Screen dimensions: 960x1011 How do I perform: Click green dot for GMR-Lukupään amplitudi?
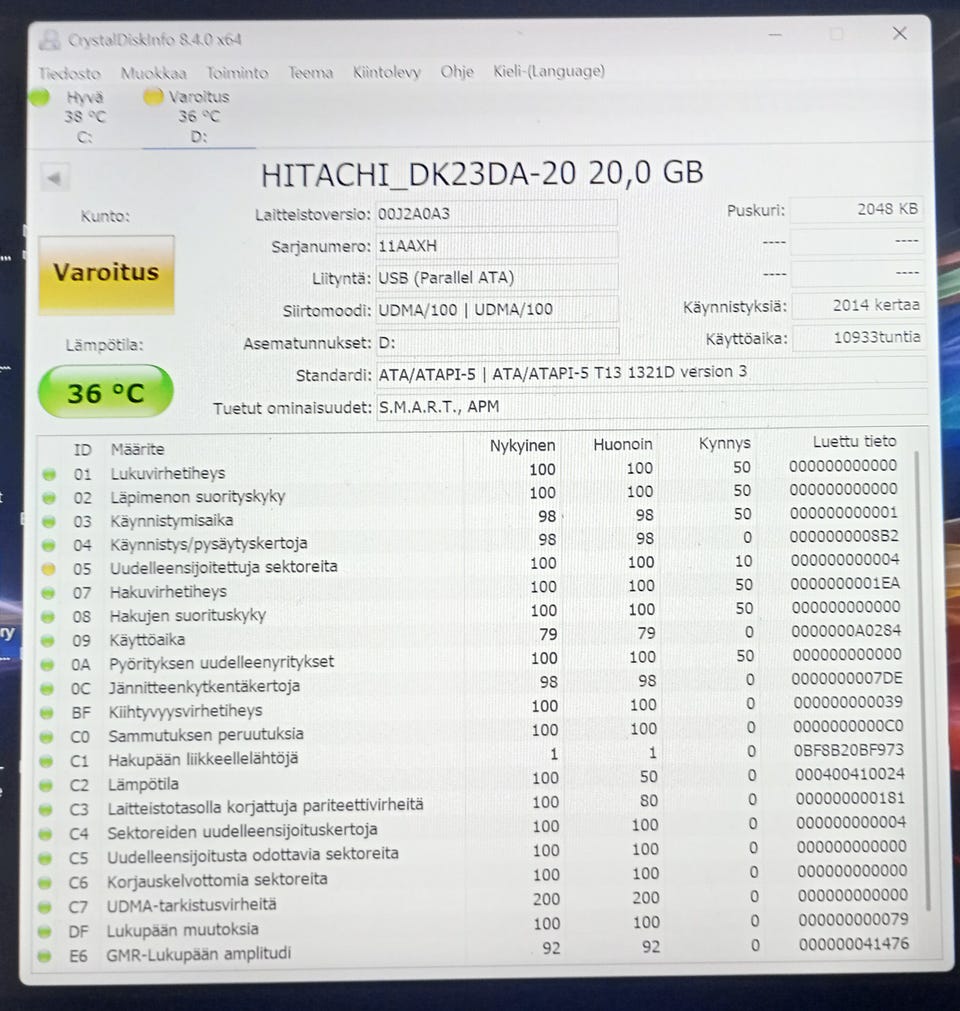click(x=44, y=956)
